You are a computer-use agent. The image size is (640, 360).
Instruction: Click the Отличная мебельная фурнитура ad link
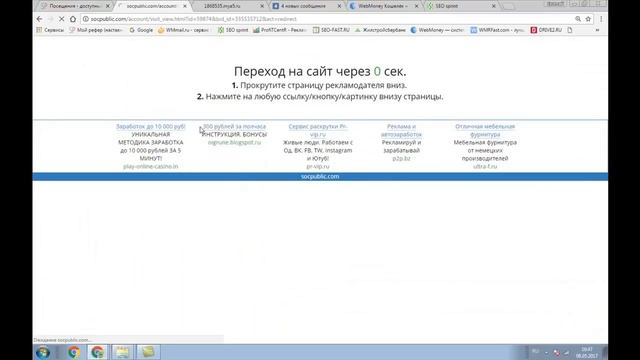point(485,130)
